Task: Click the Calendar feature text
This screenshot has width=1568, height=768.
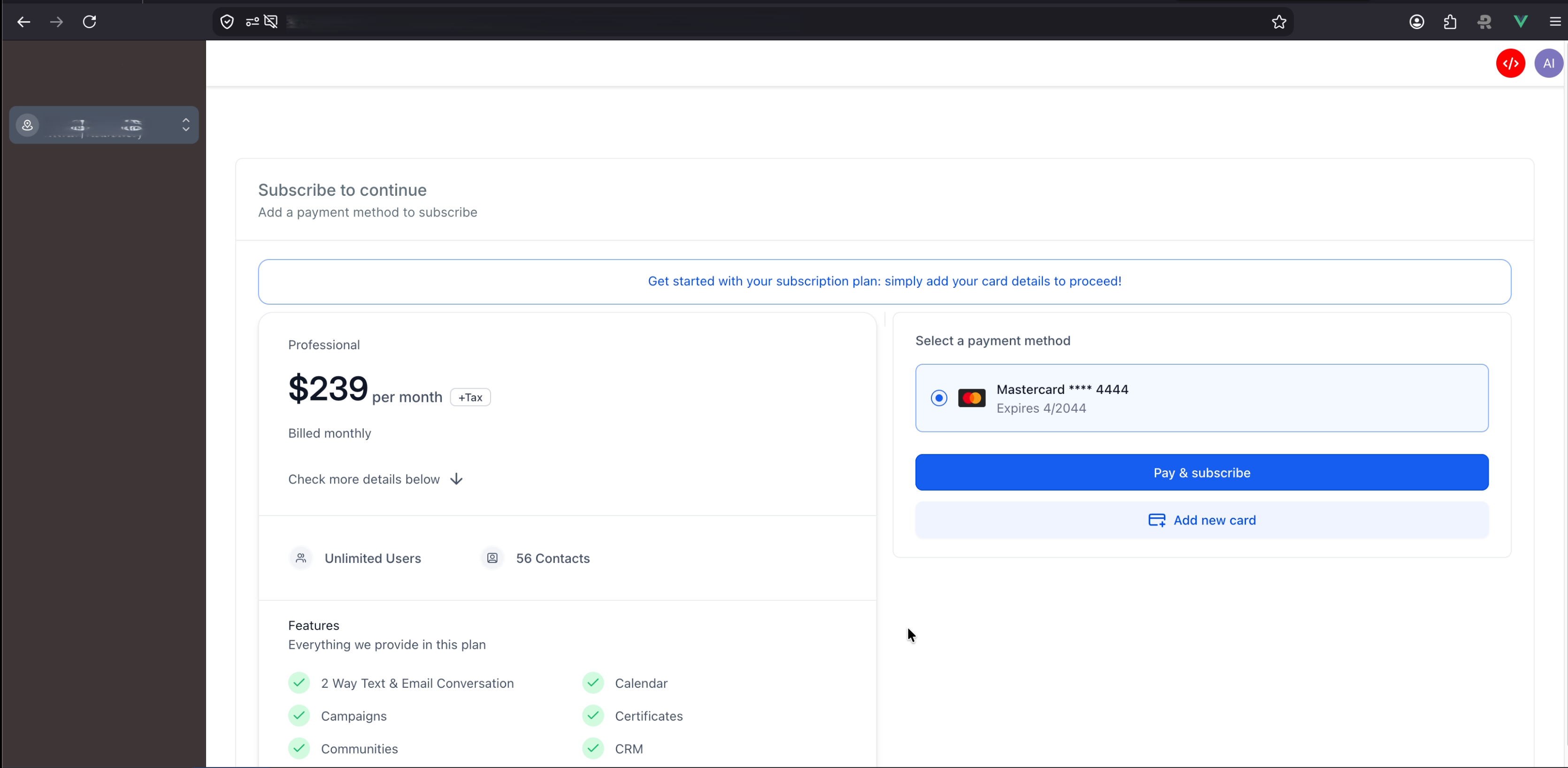Action: tap(641, 684)
